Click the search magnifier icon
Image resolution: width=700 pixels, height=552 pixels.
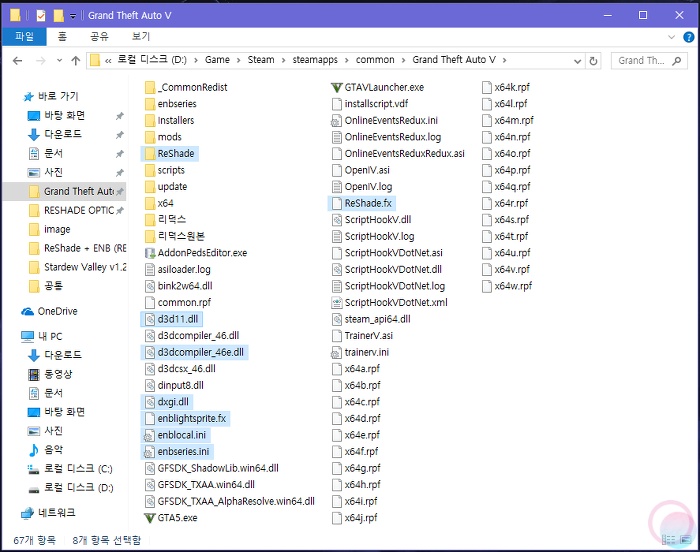677,60
